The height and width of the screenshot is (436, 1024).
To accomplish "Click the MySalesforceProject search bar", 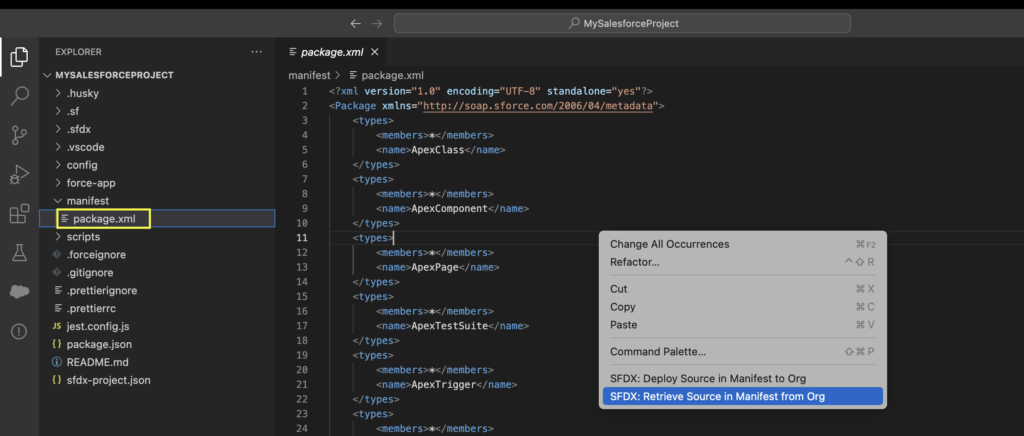I will click(x=622, y=23).
